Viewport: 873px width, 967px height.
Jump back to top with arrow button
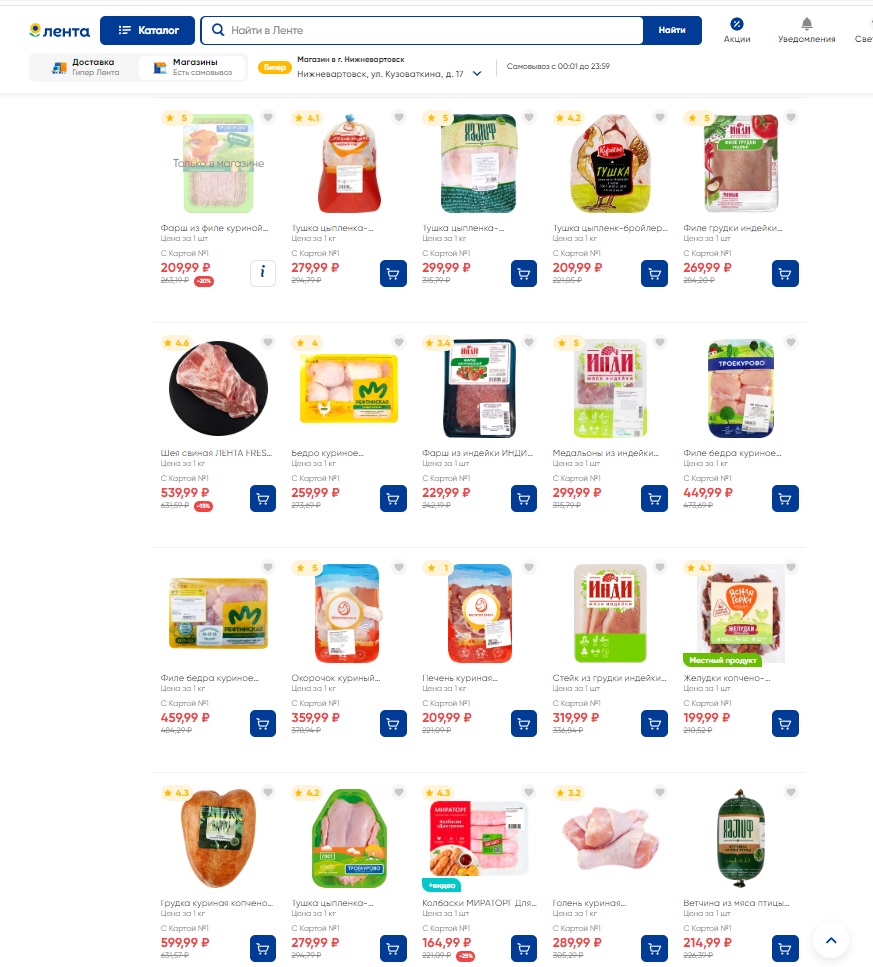[830, 940]
